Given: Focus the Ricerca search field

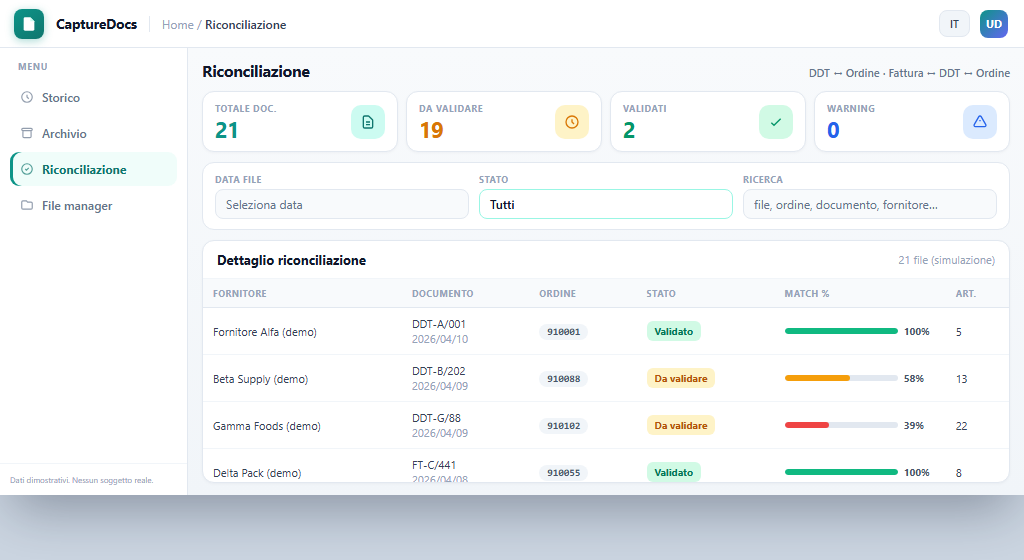Looking at the screenshot, I should tap(869, 204).
